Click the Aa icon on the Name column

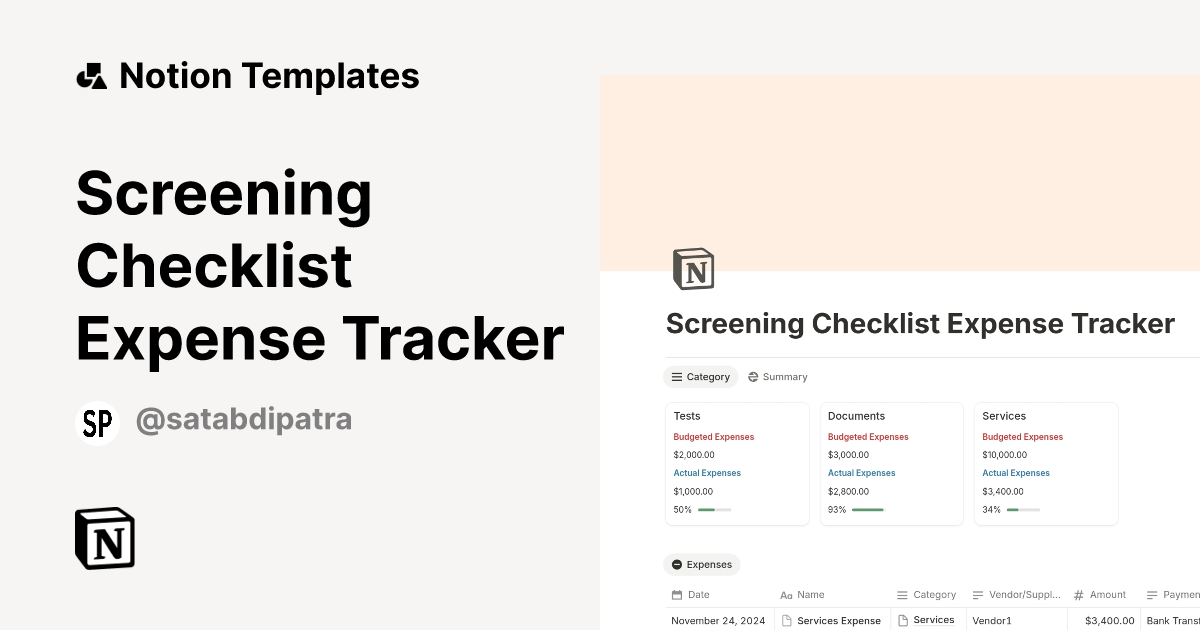[x=786, y=594]
